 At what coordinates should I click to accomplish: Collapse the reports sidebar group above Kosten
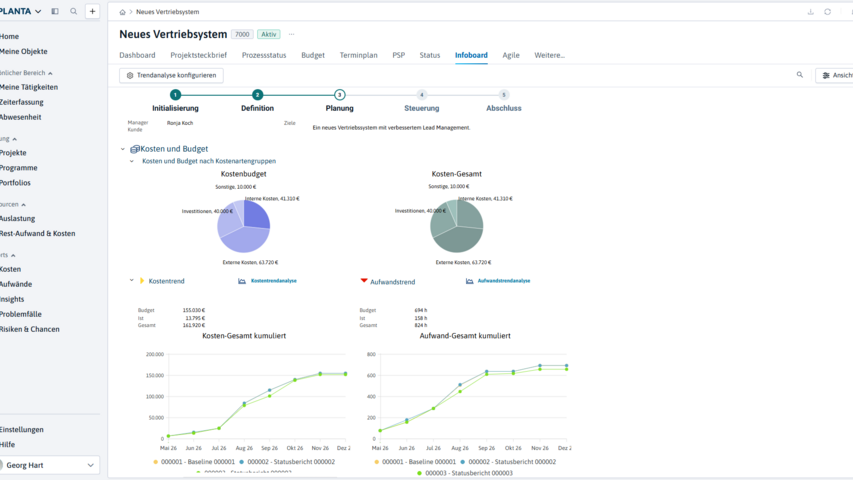click(x=13, y=255)
